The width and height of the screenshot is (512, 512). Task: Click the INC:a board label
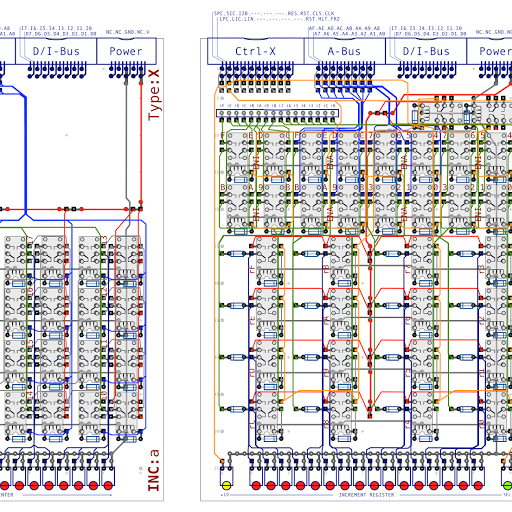pyautogui.click(x=154, y=470)
